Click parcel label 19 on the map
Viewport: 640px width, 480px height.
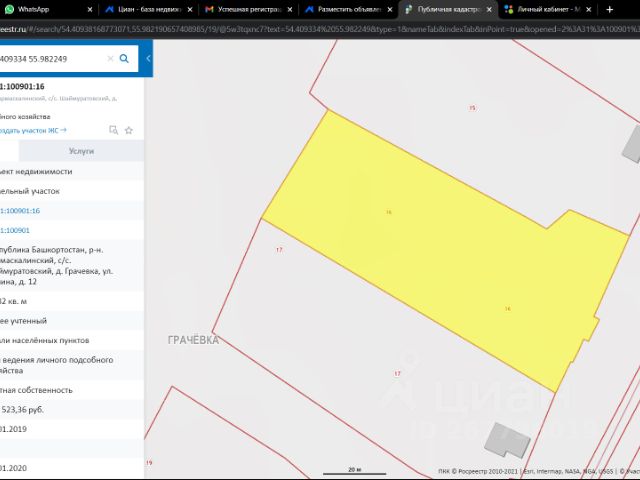click(149, 462)
